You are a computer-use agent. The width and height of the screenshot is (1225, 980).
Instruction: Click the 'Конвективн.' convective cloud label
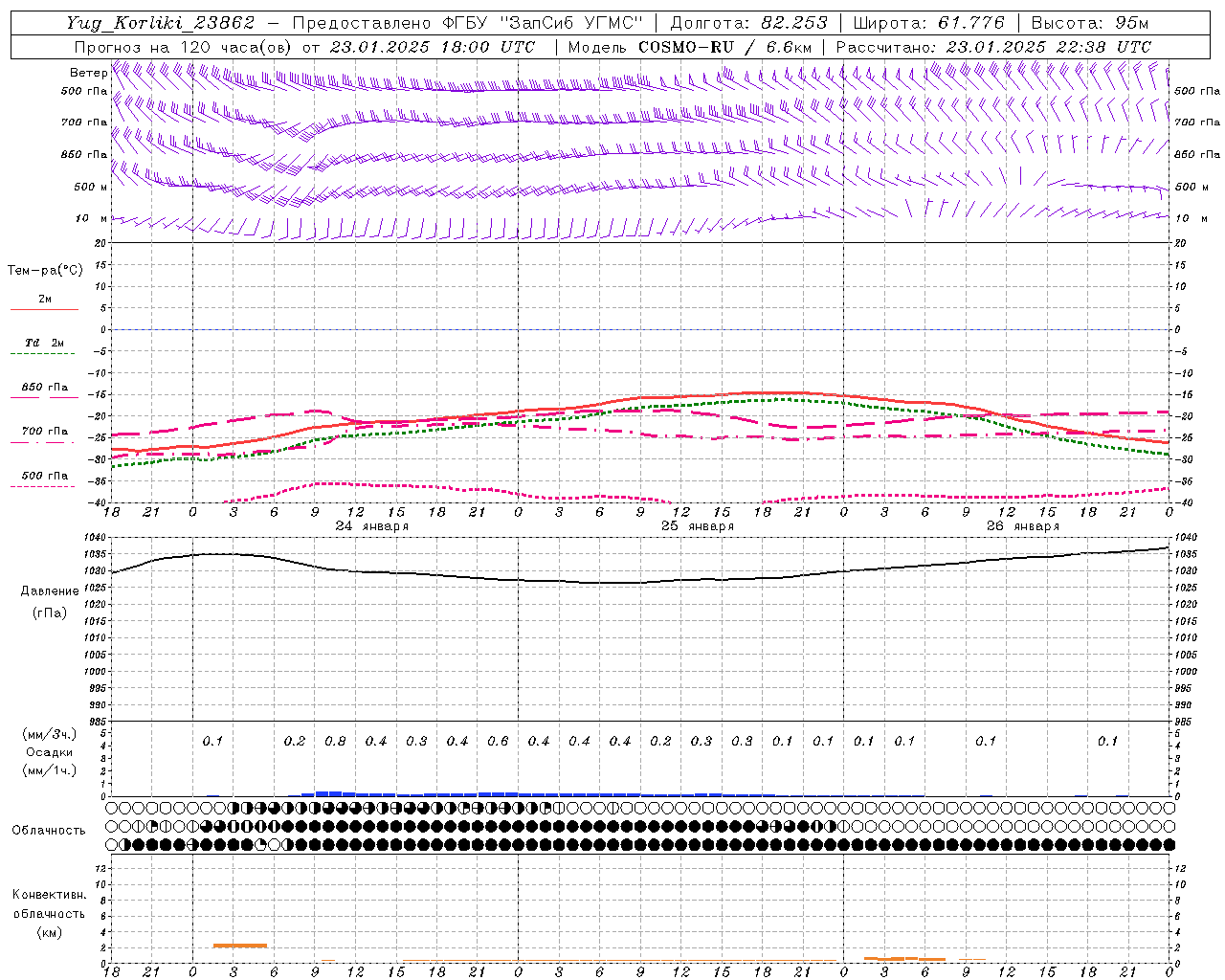49,895
